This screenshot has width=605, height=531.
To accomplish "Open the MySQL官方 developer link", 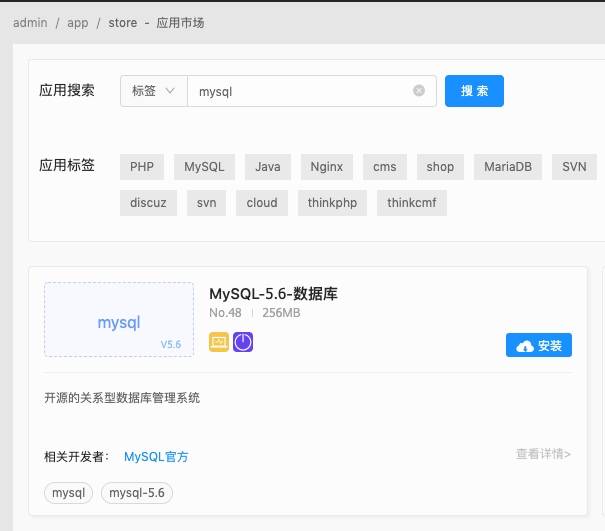I will tap(156, 457).
